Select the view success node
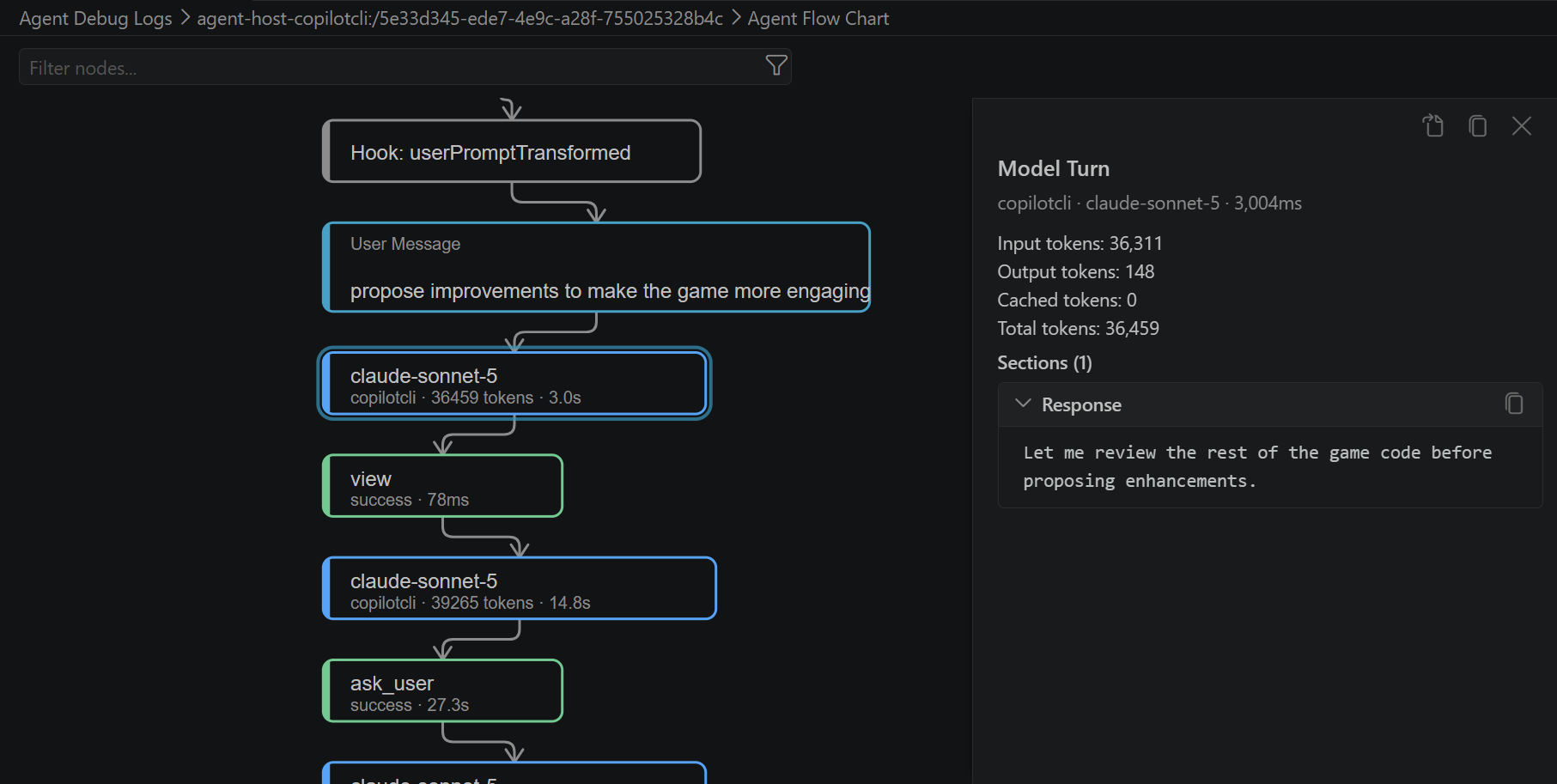 (442, 486)
